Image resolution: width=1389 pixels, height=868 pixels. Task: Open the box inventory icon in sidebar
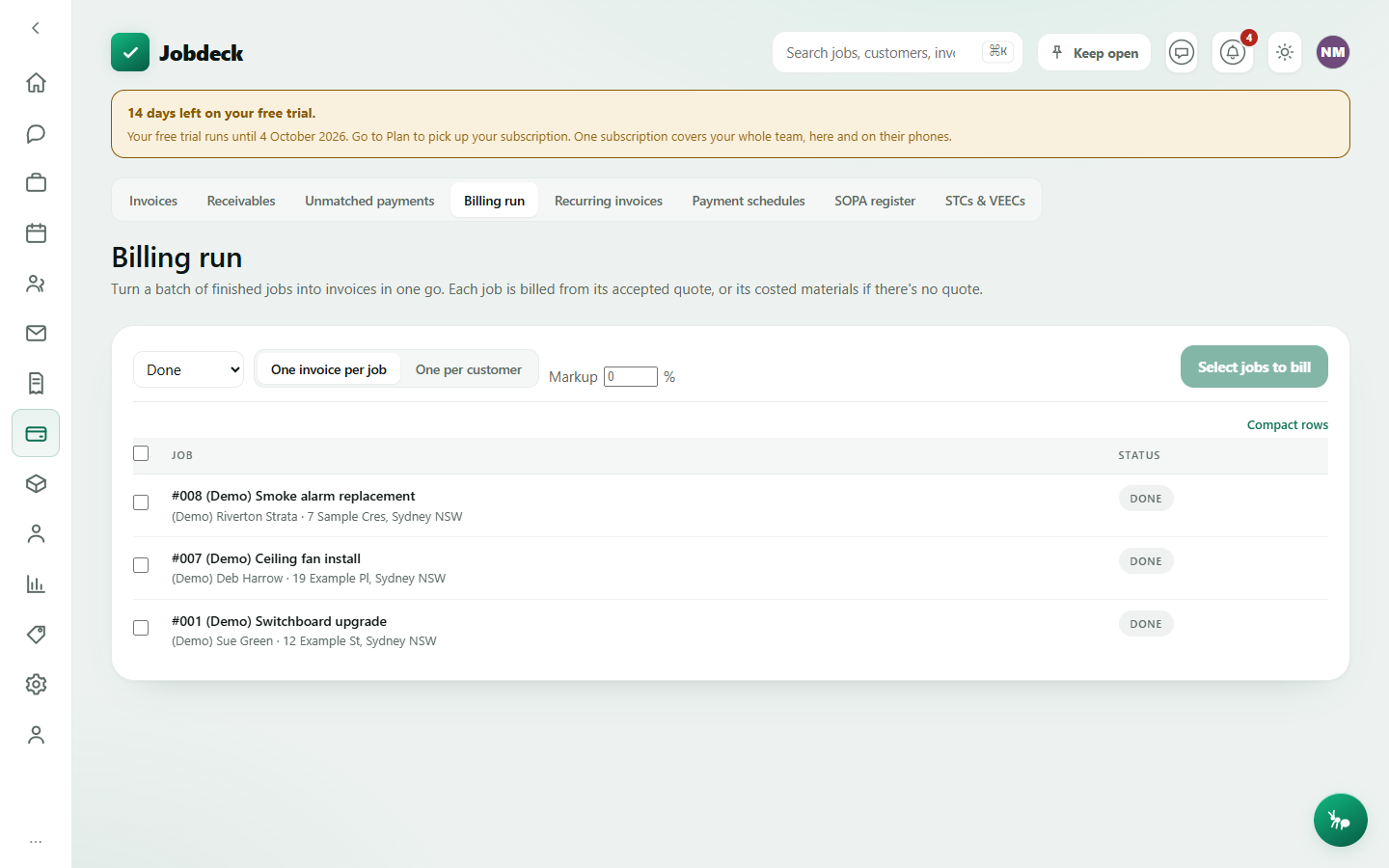(x=36, y=484)
